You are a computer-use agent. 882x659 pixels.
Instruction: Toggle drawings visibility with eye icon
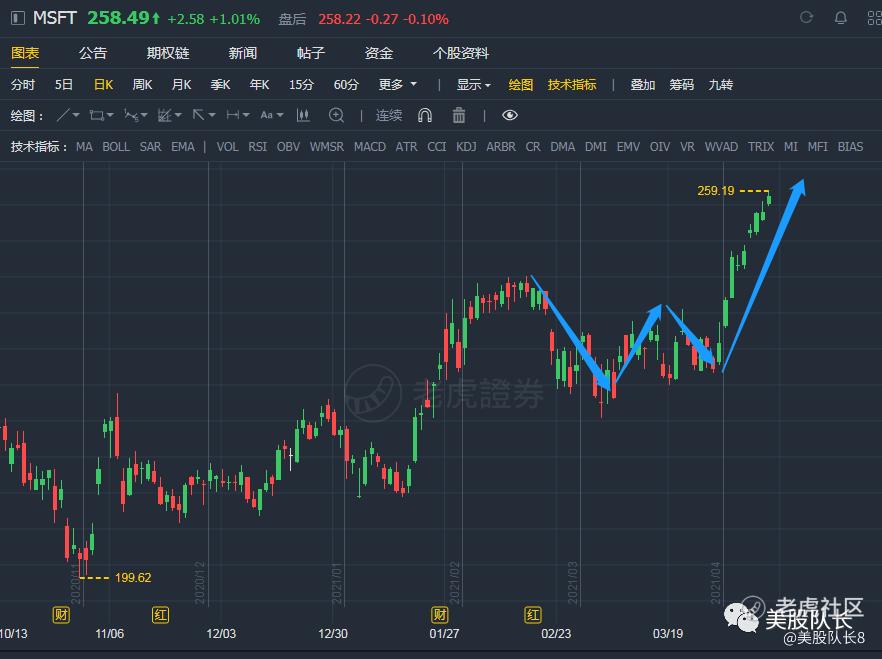tap(510, 115)
